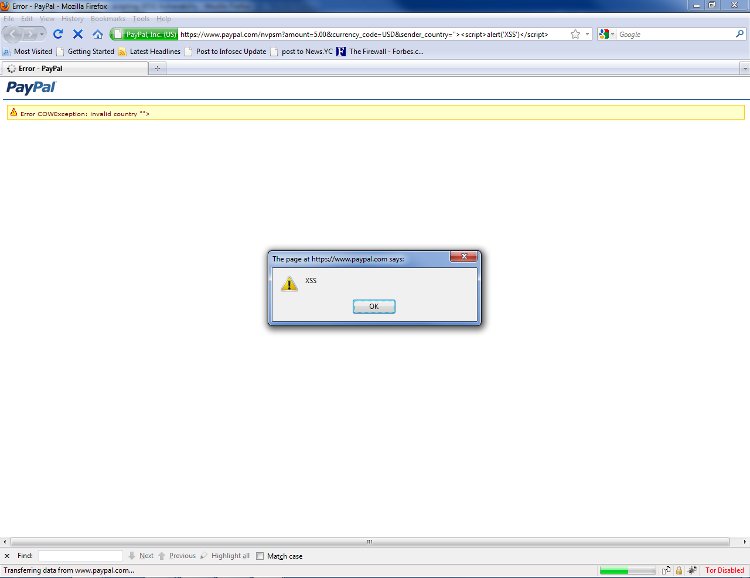Open the Latest Headlines feed bookmark

pyautogui.click(x=150, y=51)
